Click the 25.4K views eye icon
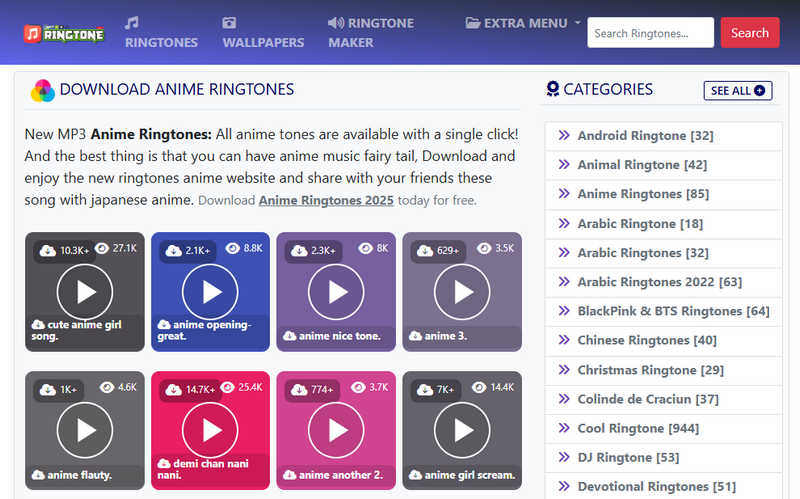The width and height of the screenshot is (800, 499). coord(227,387)
